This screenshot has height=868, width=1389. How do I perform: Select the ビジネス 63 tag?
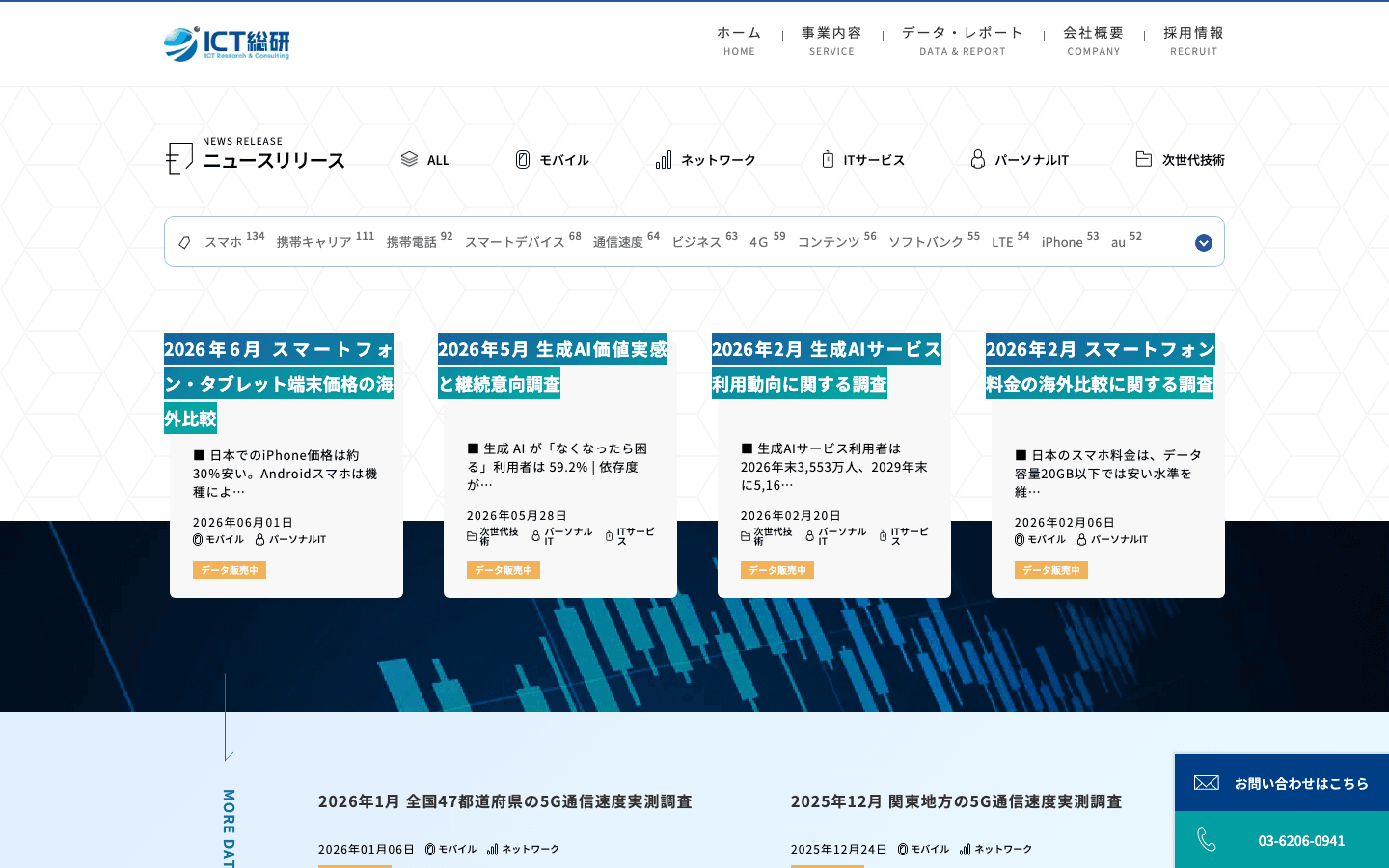tap(704, 241)
